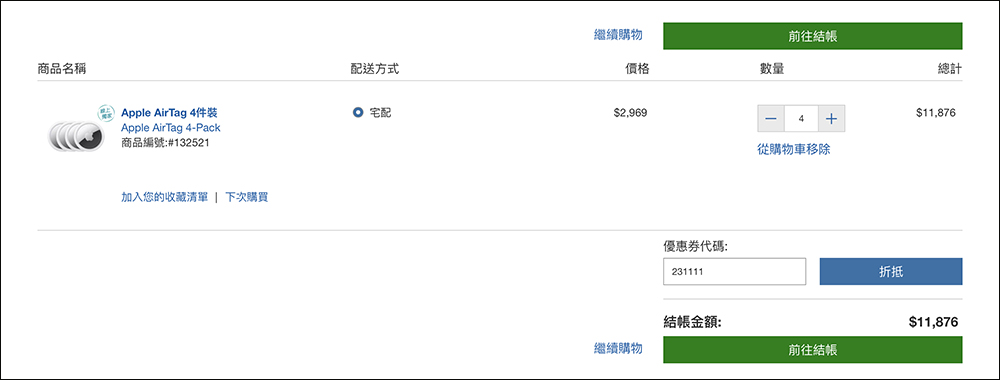Image resolution: width=1000 pixels, height=380 pixels.
Task: Open the bottom 繼續購物 link
Action: pyautogui.click(x=618, y=348)
